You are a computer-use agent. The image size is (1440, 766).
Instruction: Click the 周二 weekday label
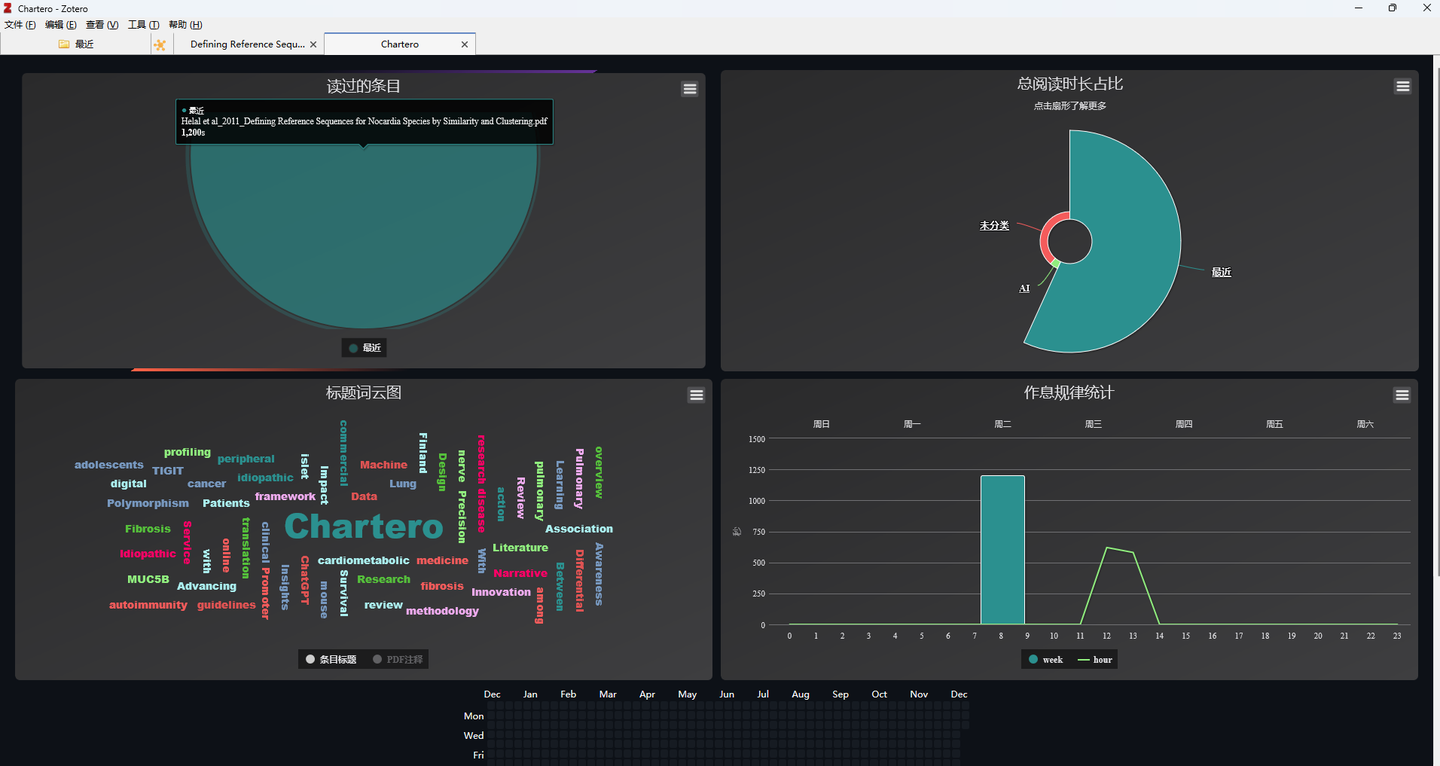[x=1002, y=425]
